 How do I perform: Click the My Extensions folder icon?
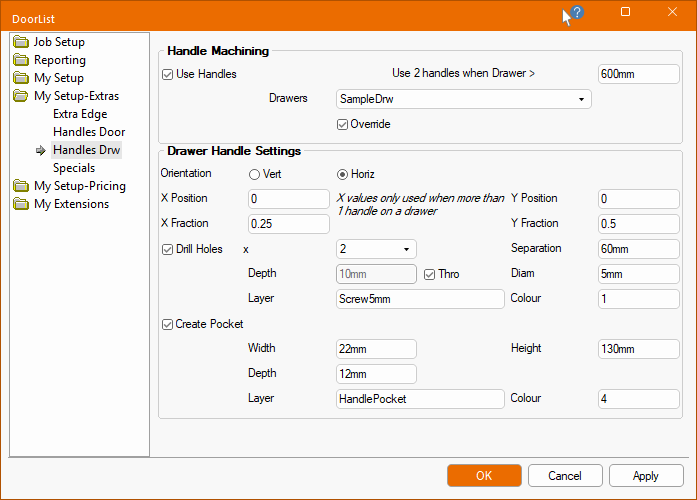coord(21,204)
